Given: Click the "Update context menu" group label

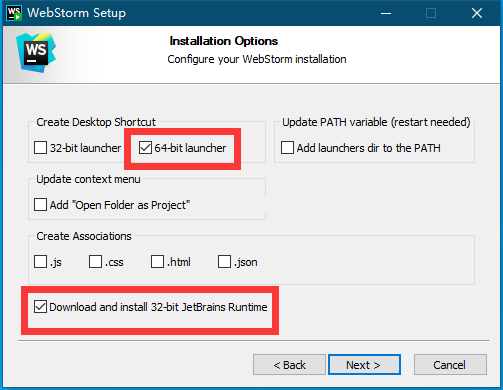Looking at the screenshot, I should tap(88, 179).
